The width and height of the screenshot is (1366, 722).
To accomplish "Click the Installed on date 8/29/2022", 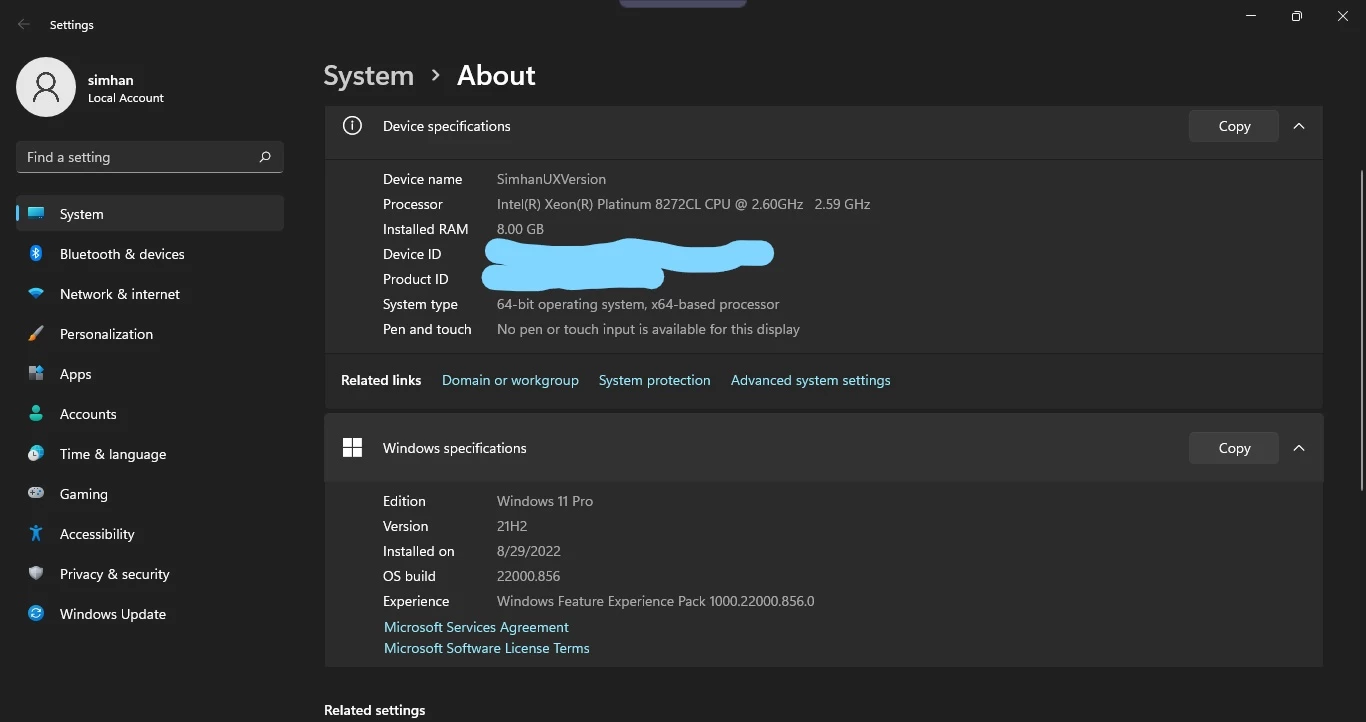I will tap(529, 551).
